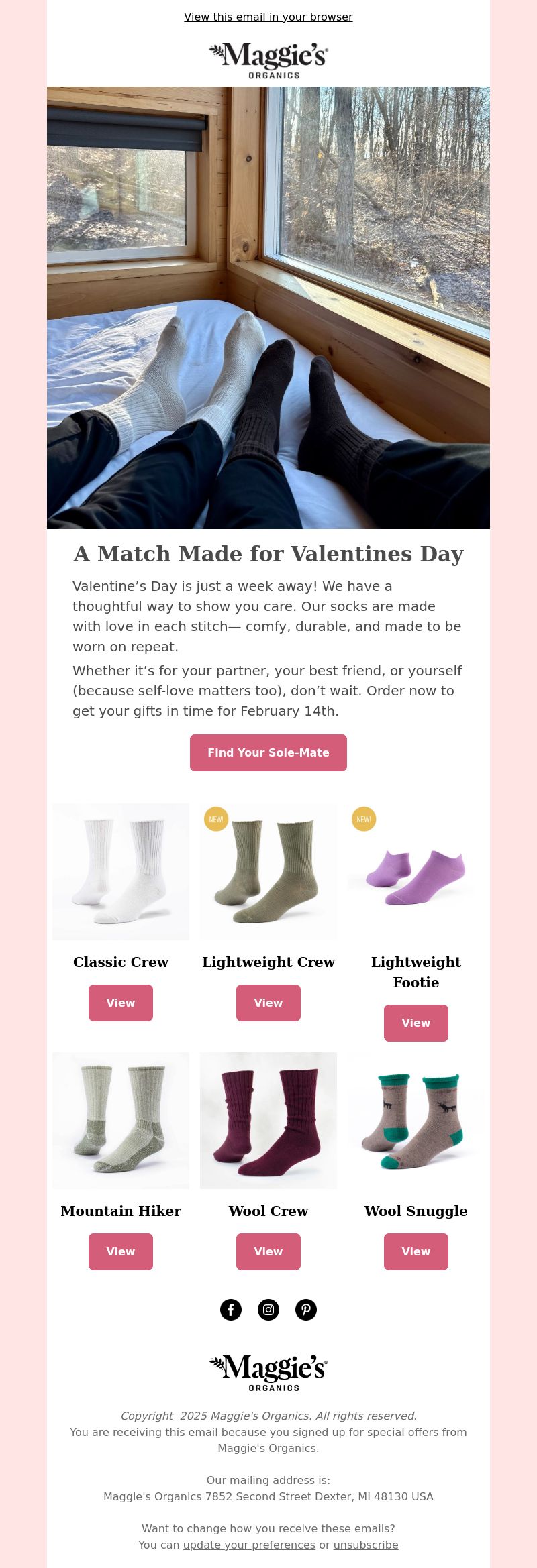Image resolution: width=537 pixels, height=1568 pixels.
Task: Click the update your preferences link
Action: [249, 1545]
